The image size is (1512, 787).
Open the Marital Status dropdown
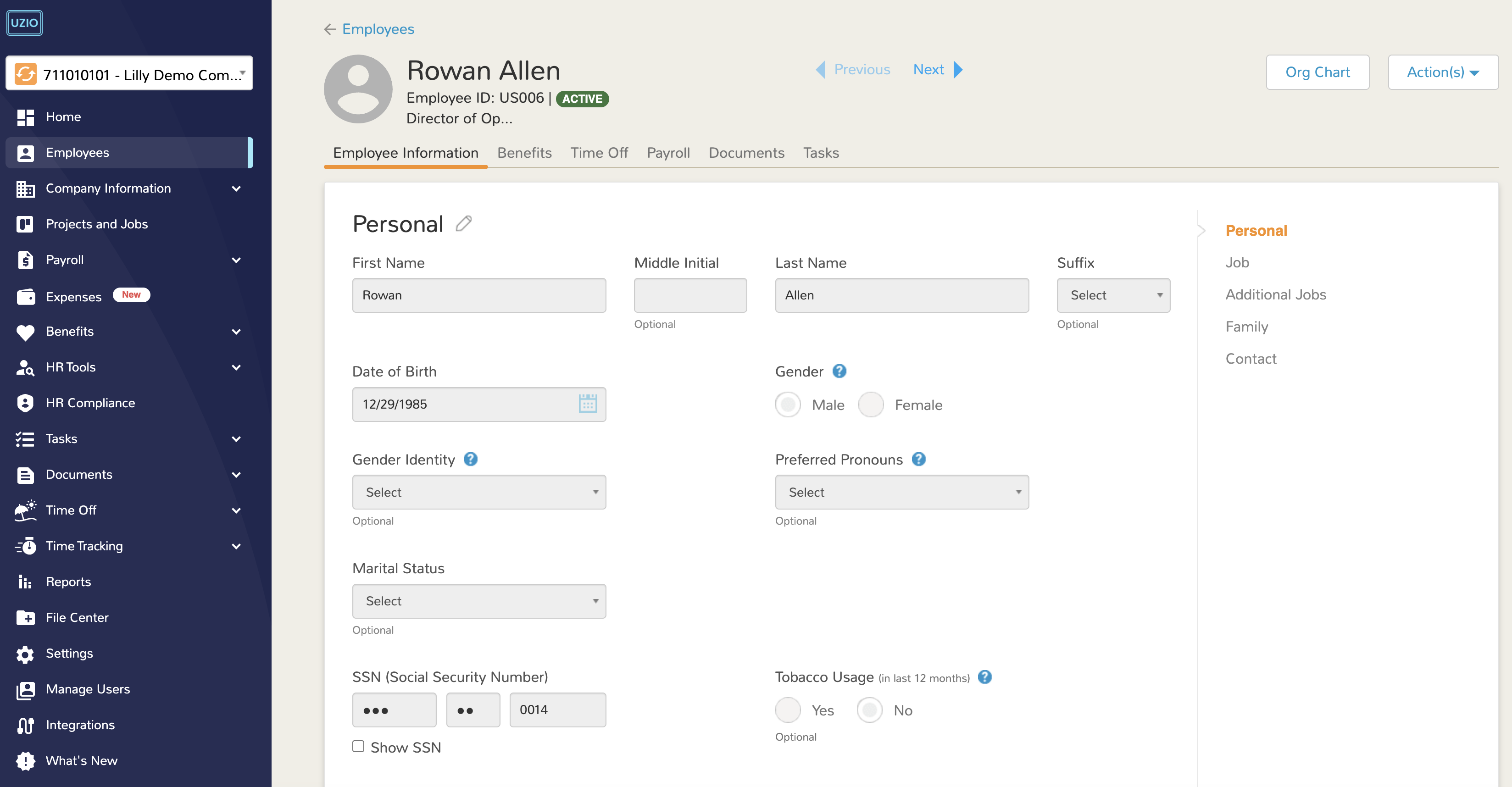point(478,601)
